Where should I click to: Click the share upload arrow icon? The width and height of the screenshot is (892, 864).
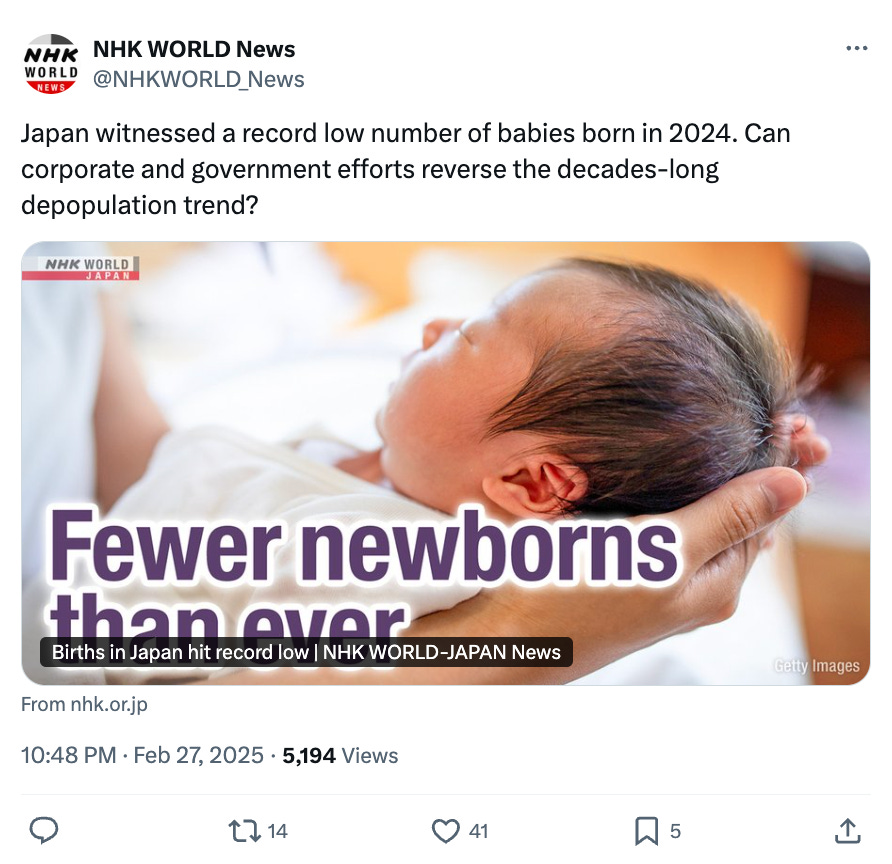pos(848,831)
